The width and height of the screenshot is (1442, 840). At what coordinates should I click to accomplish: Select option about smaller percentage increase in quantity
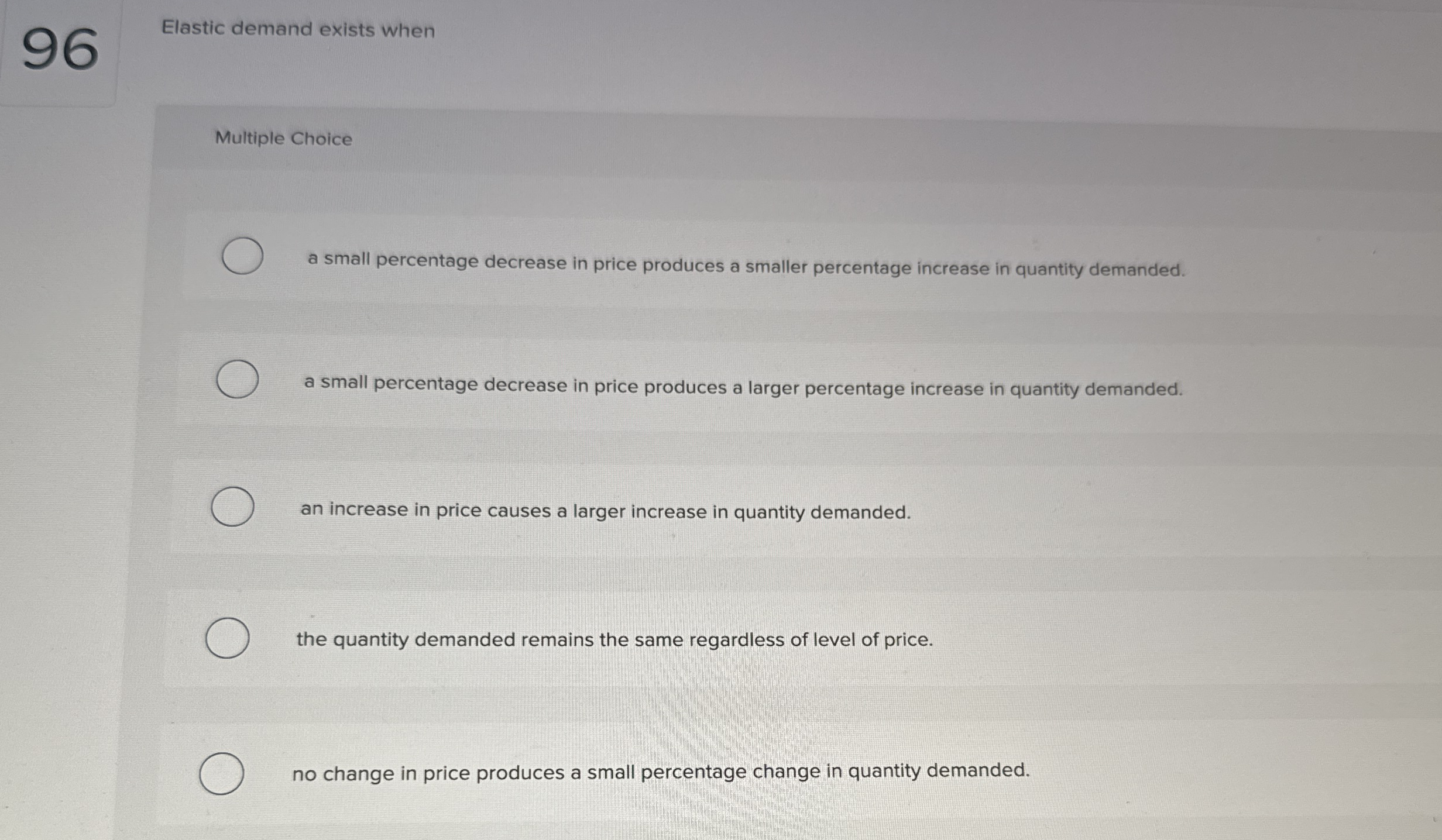pyautogui.click(x=244, y=256)
